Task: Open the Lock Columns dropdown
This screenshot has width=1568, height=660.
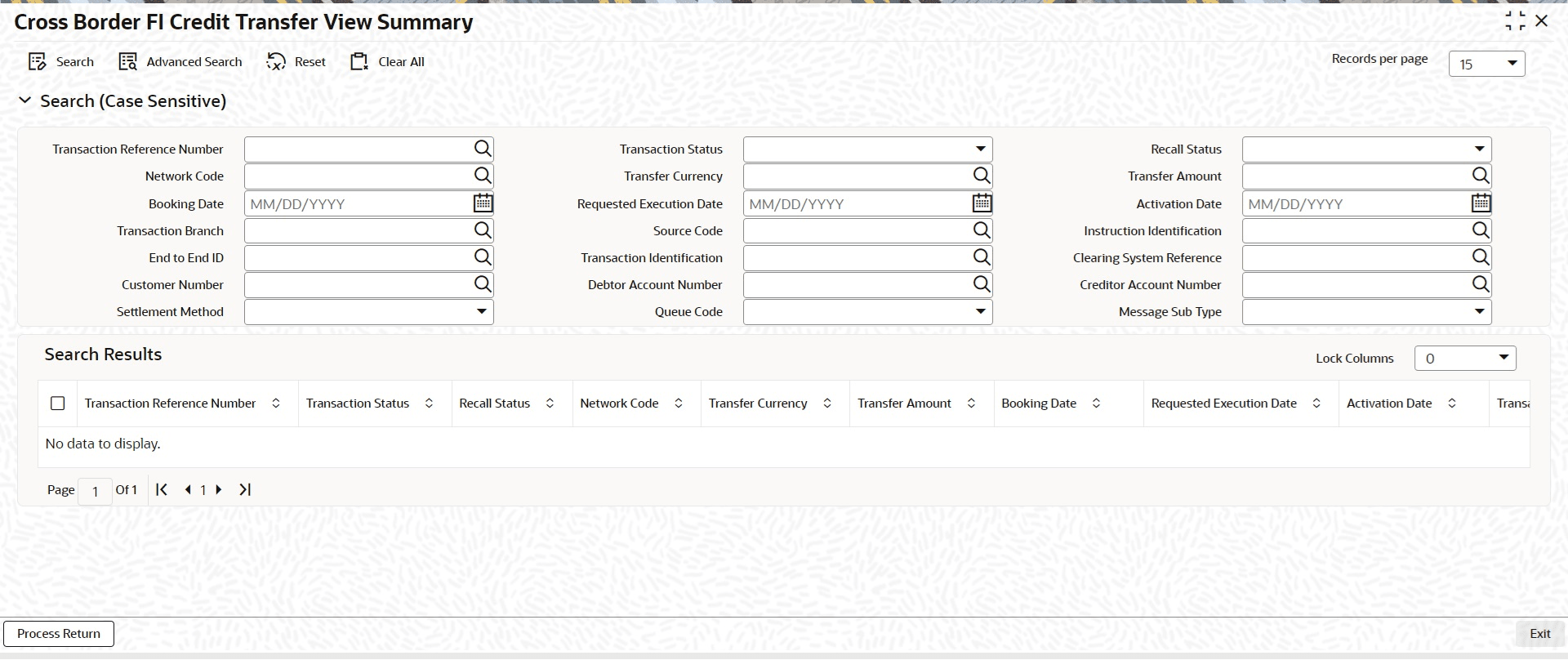Action: [1465, 358]
